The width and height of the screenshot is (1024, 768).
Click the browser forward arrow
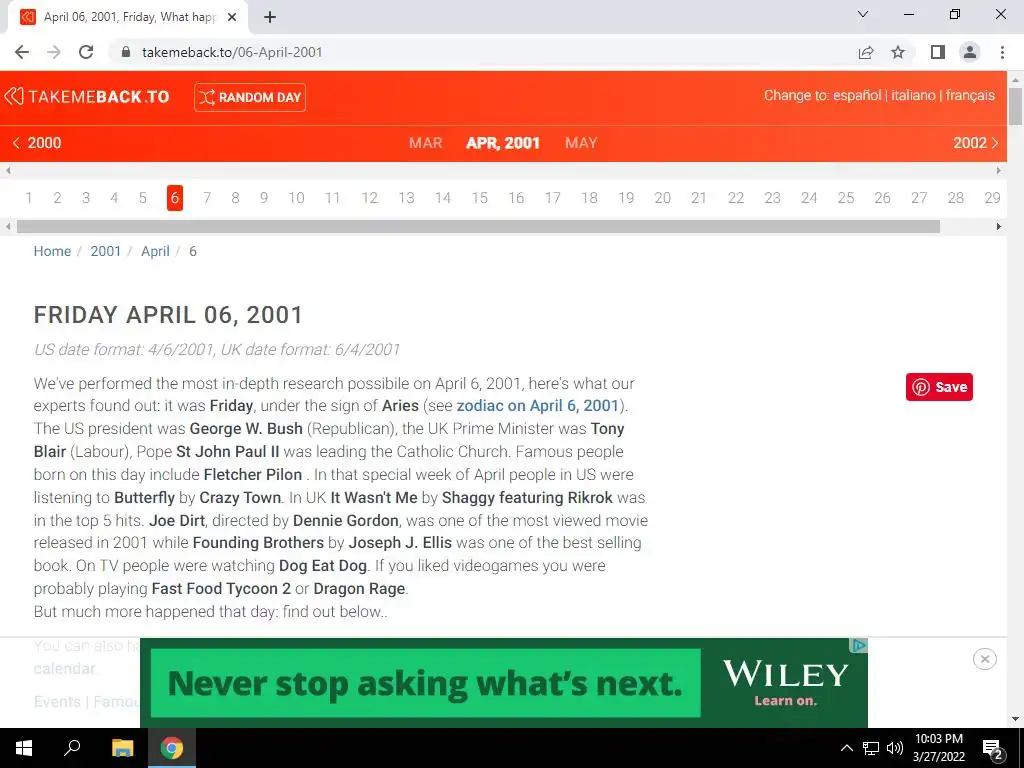pos(54,52)
